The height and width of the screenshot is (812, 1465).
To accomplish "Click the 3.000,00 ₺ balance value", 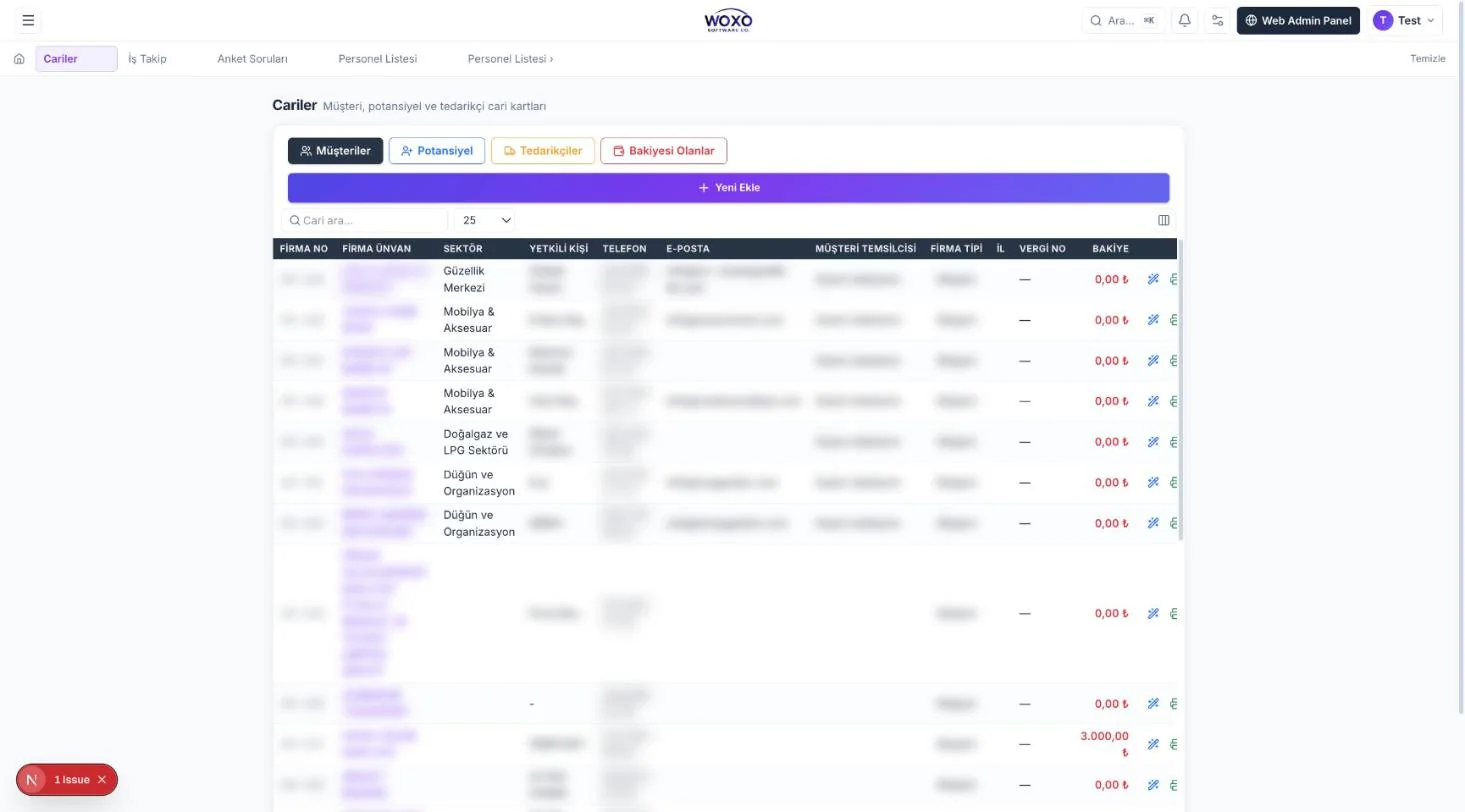I will click(x=1105, y=744).
